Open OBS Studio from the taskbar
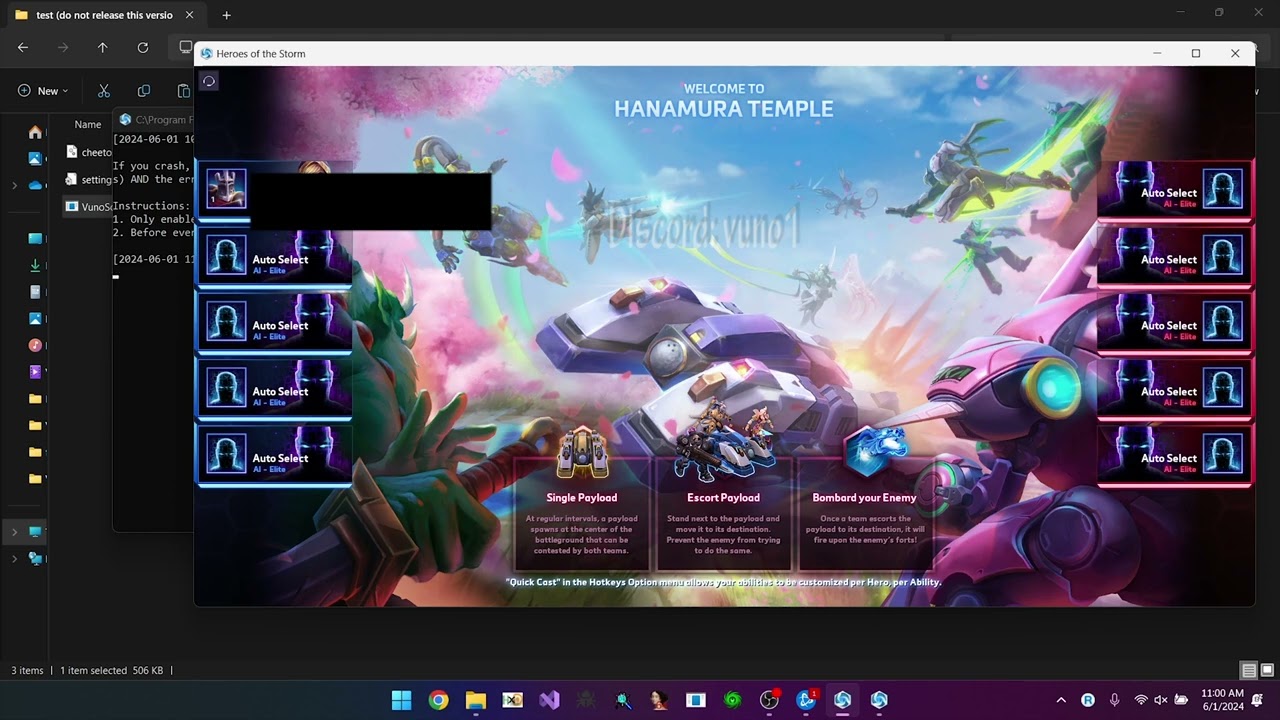The width and height of the screenshot is (1280, 720). click(x=769, y=700)
